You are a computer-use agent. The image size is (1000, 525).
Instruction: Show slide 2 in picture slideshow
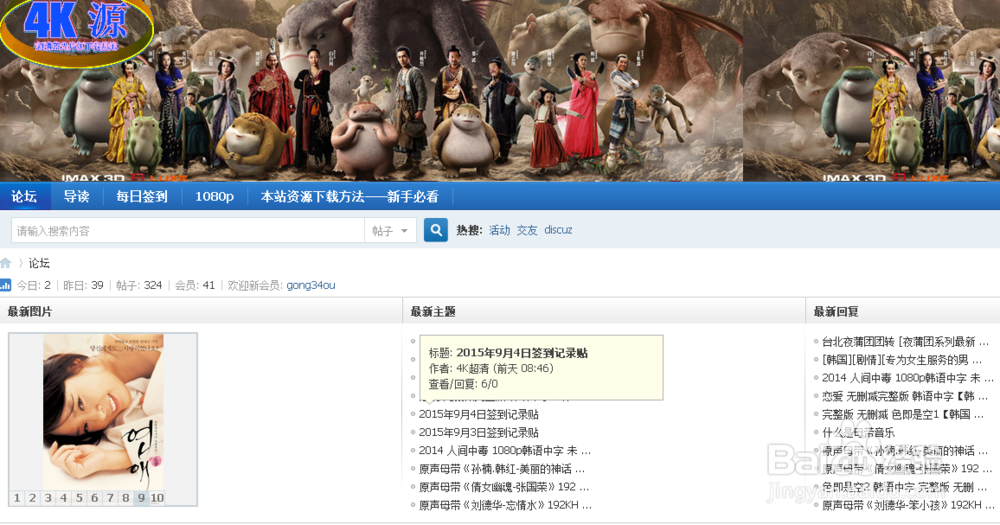coord(33,498)
